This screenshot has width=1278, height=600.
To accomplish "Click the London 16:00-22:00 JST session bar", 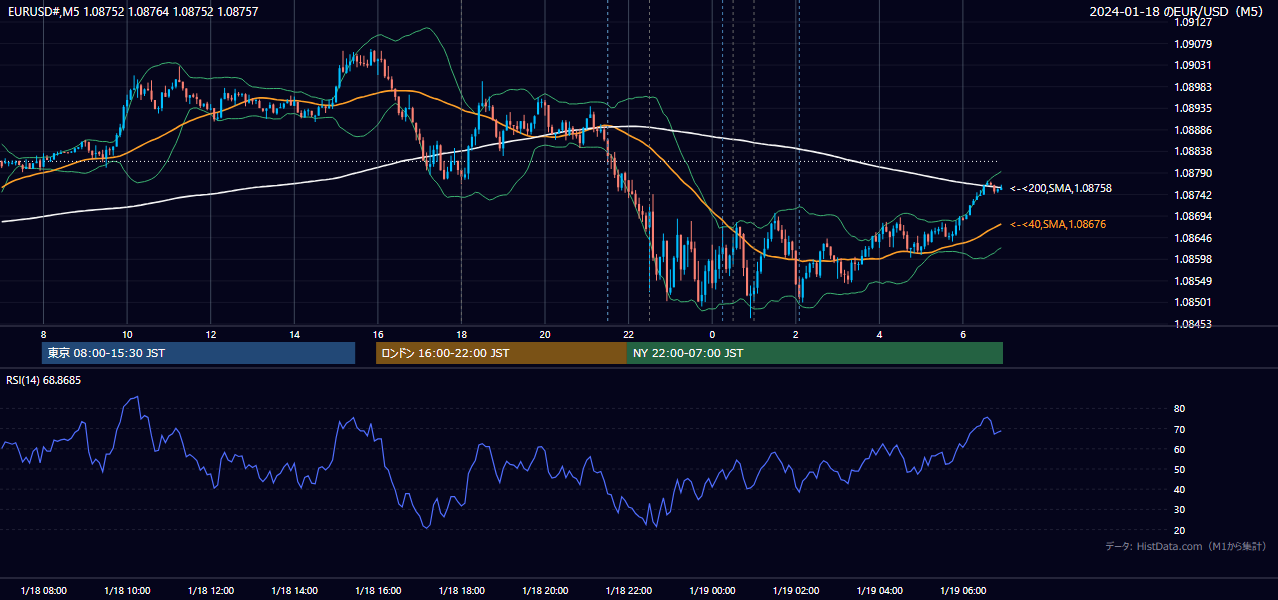I will point(501,353).
